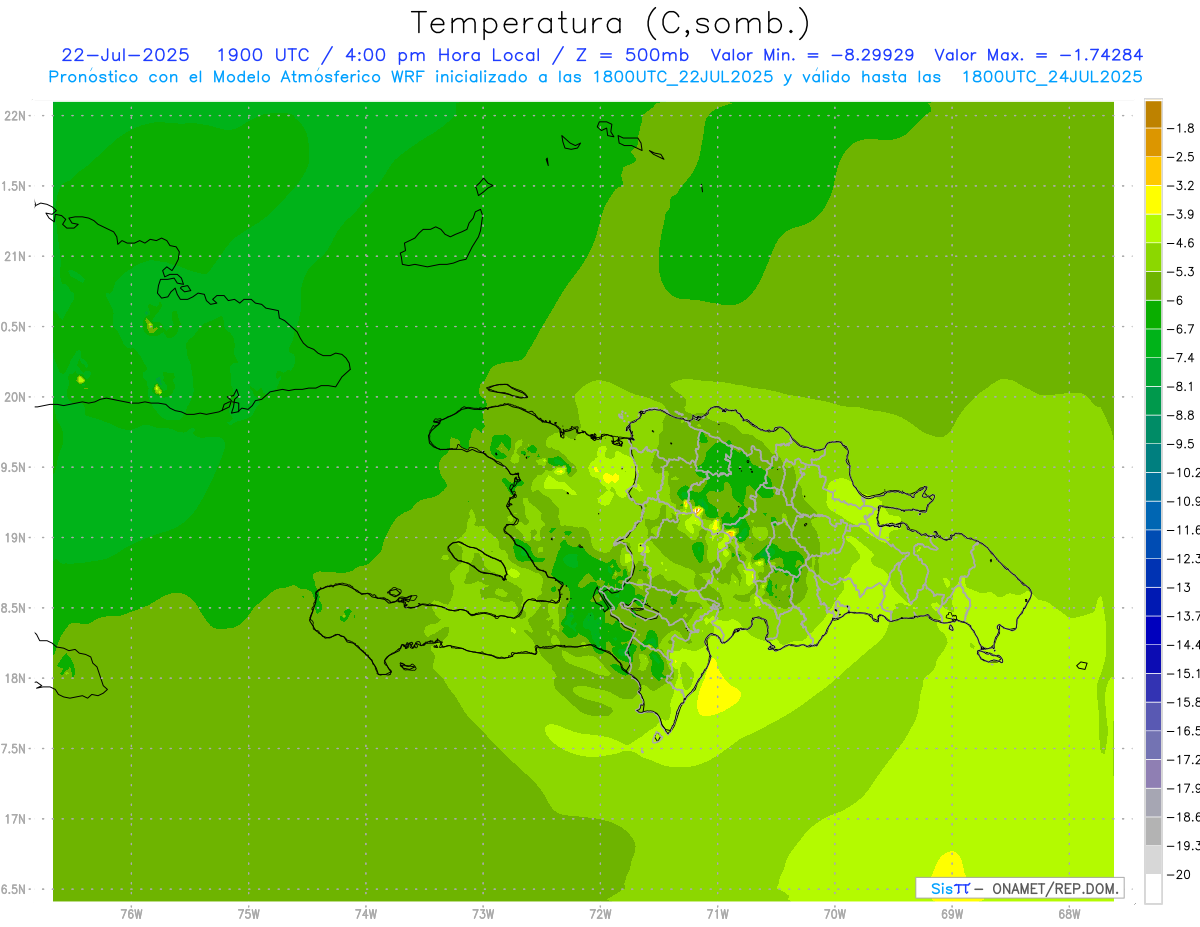
Task: Click the 'Z = 500mb' level label
Action: 631,55
